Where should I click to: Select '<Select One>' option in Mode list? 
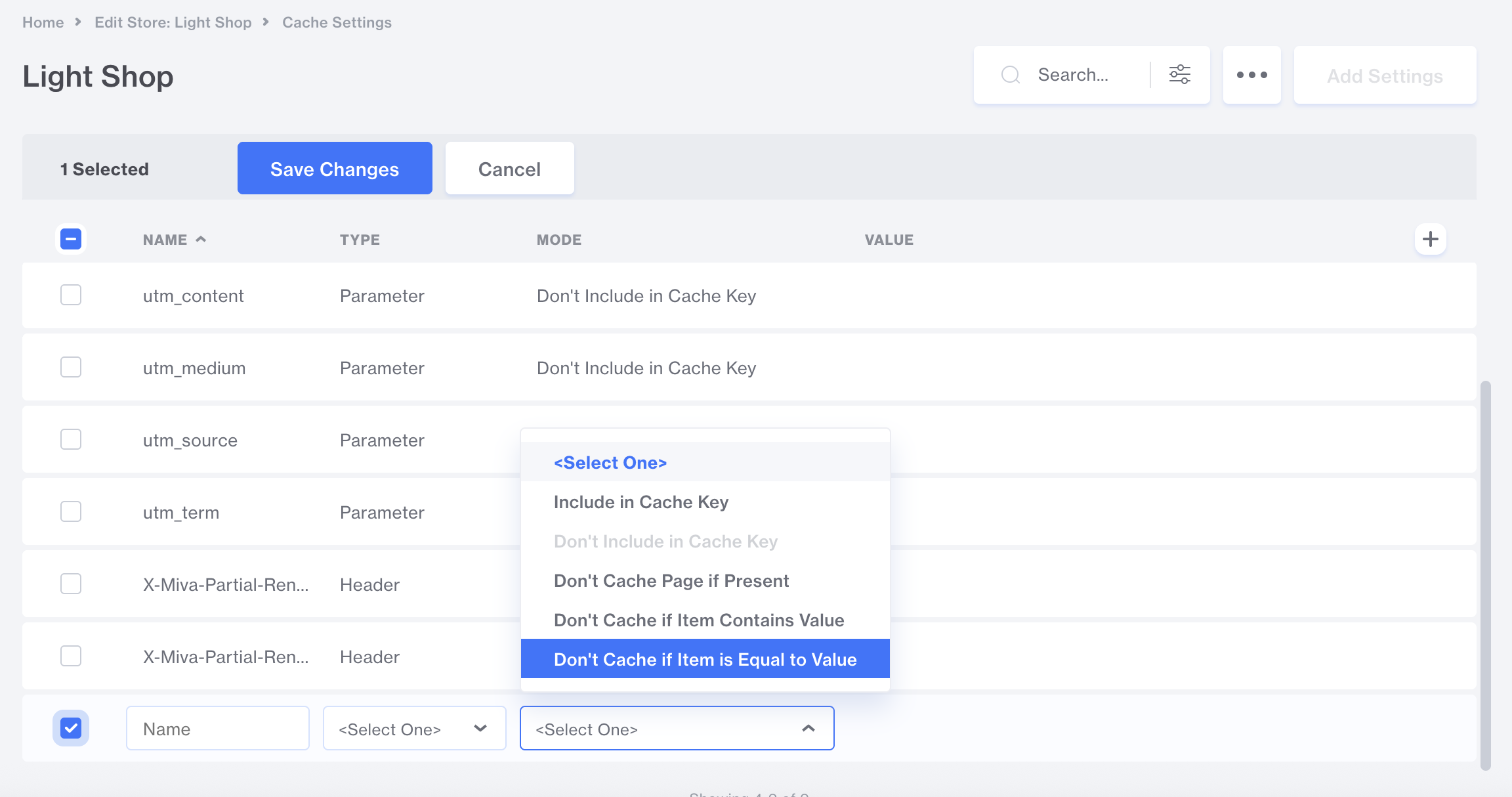705,462
